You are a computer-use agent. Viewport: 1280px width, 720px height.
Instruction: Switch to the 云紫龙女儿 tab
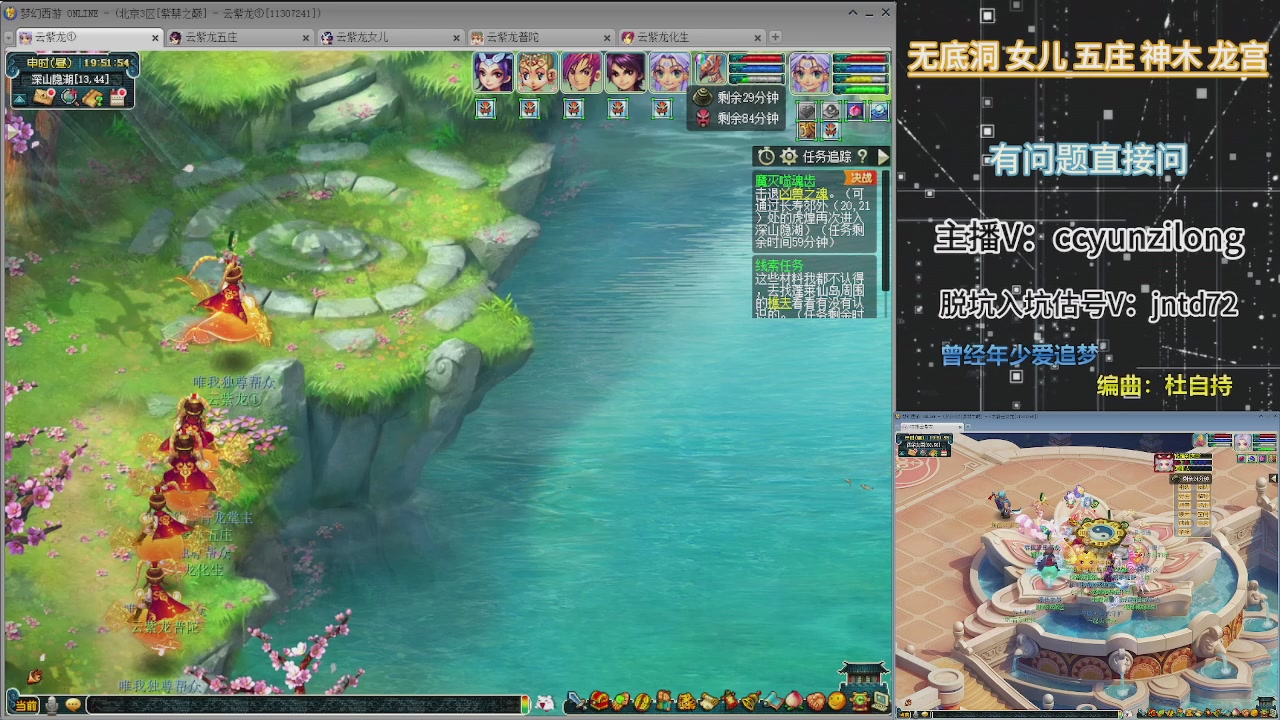tap(389, 37)
